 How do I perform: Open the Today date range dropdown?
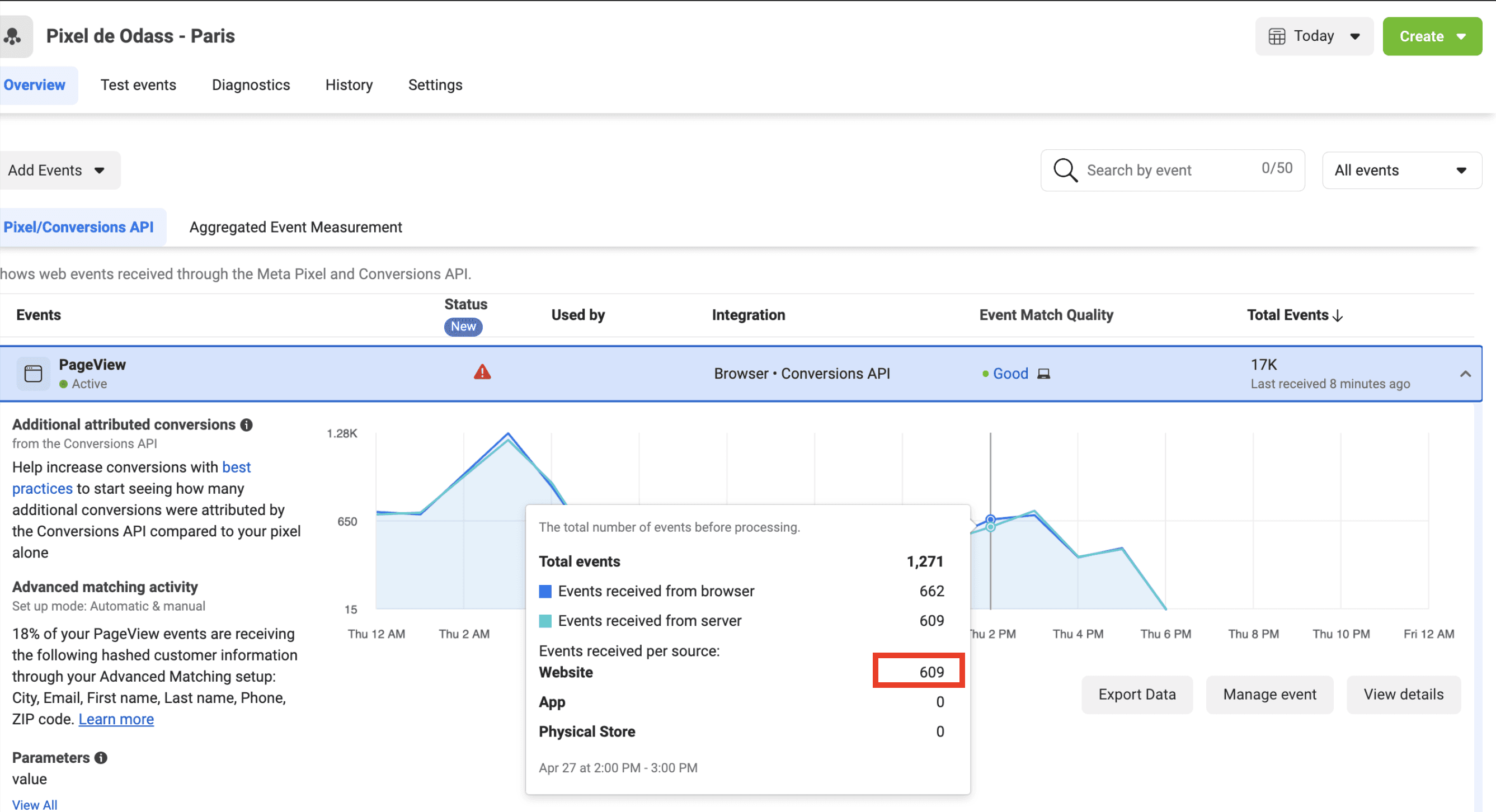point(1314,36)
